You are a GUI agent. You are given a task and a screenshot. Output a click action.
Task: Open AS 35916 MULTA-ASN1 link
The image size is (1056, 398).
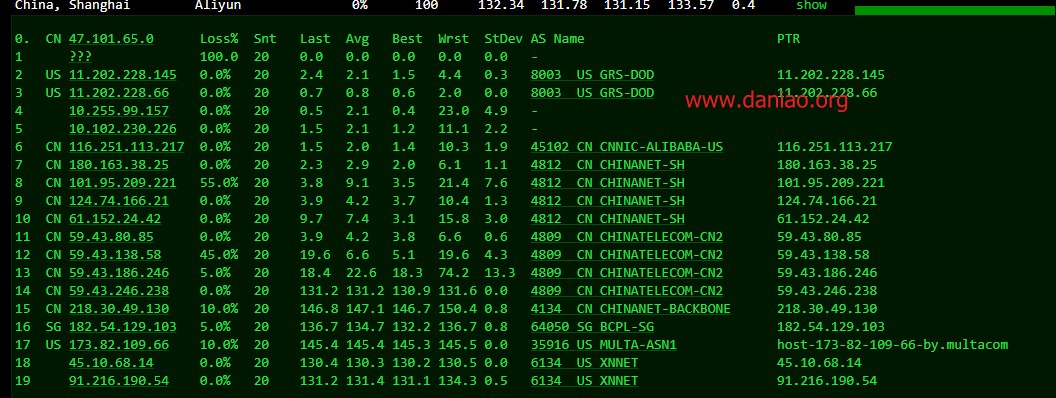tap(603, 345)
